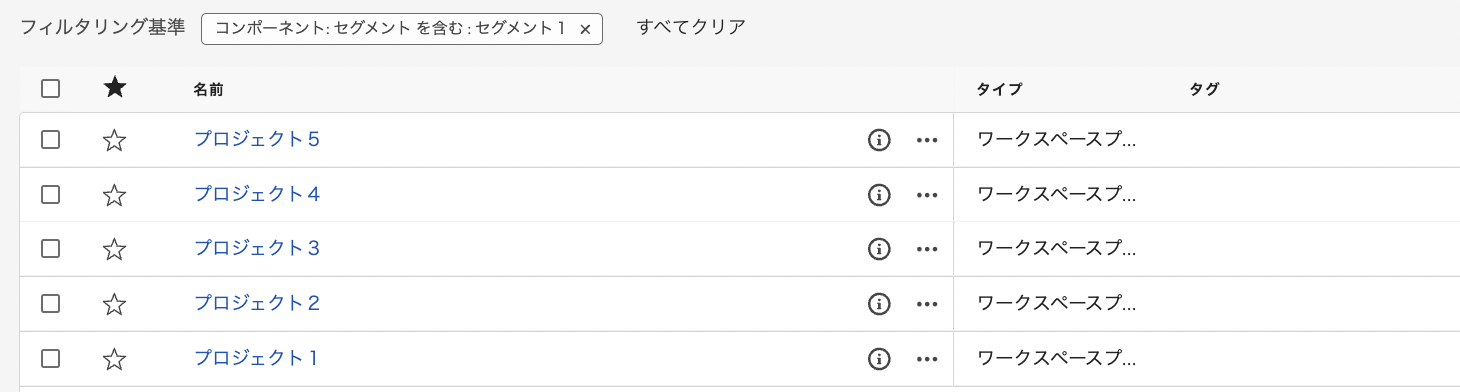The image size is (1460, 392).
Task: Remove the セグメント１ filter with its x
Action: tap(585, 29)
